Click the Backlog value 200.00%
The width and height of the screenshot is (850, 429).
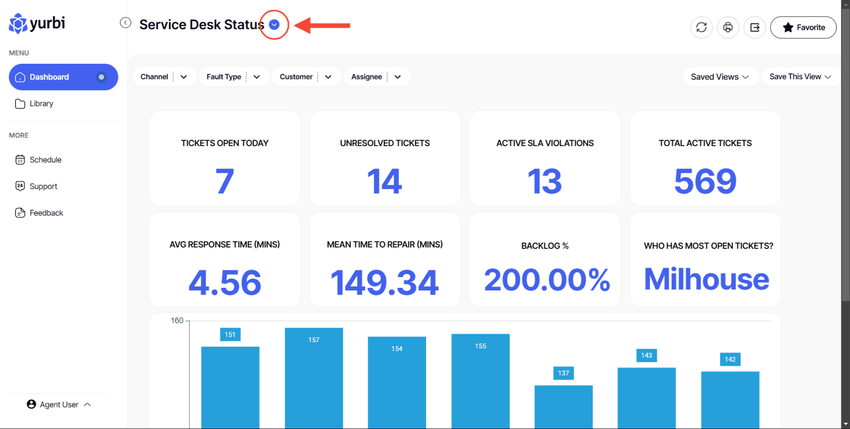coord(547,280)
